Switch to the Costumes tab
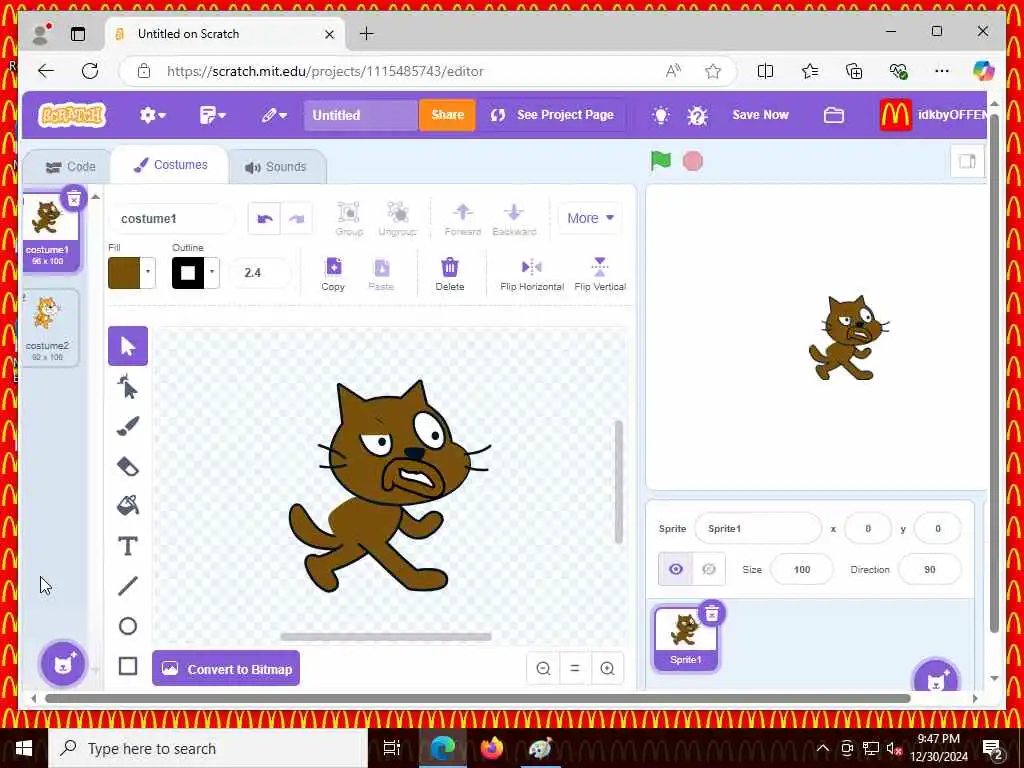Viewport: 1024px width, 768px height. coord(170,165)
